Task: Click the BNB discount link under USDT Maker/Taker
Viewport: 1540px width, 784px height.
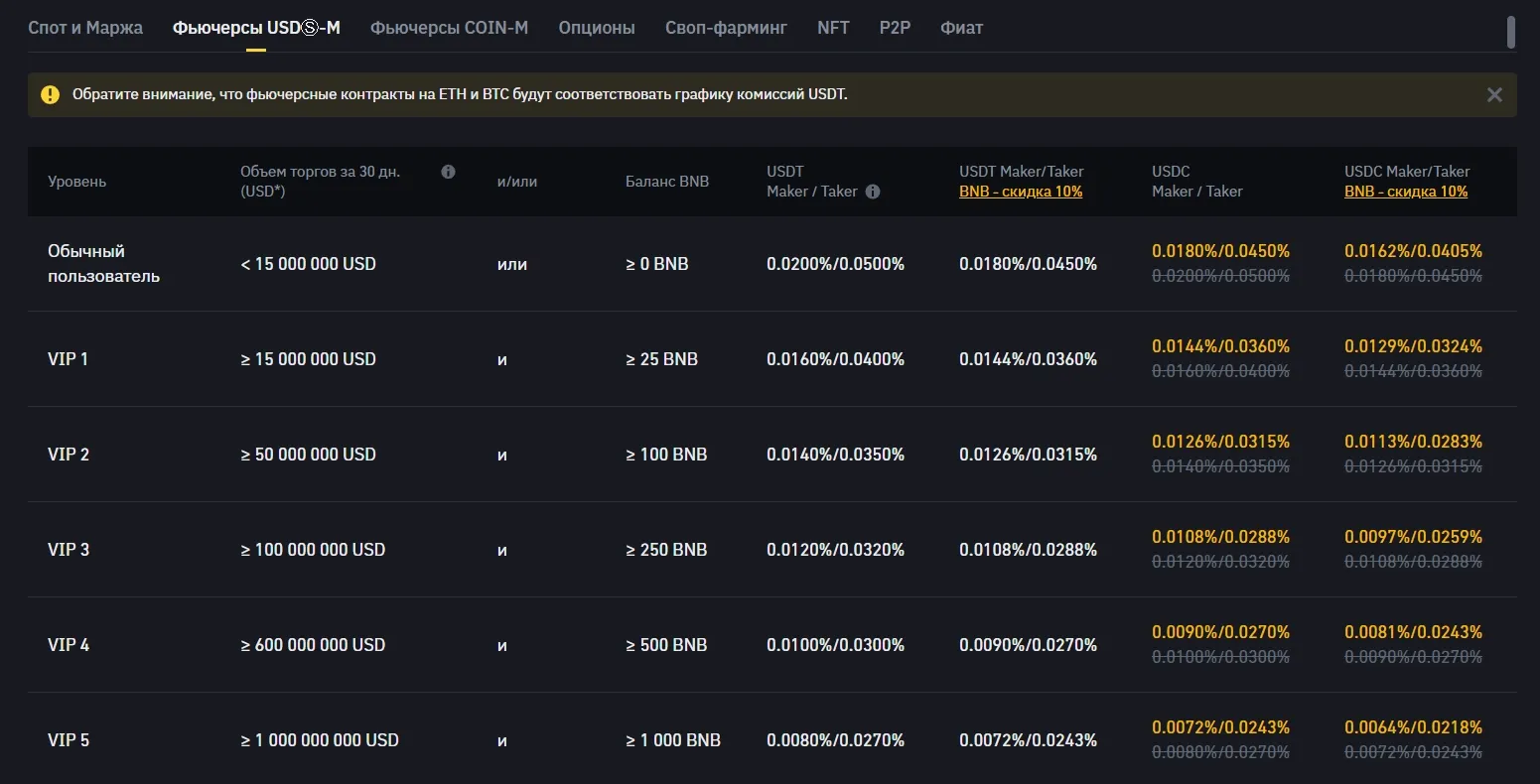Action: click(1021, 192)
